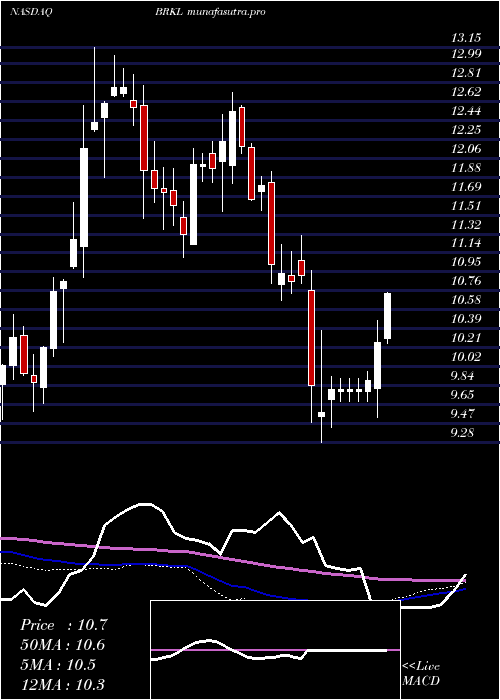Click the 11.51 price axis label
500x700 pixels.
466,206
